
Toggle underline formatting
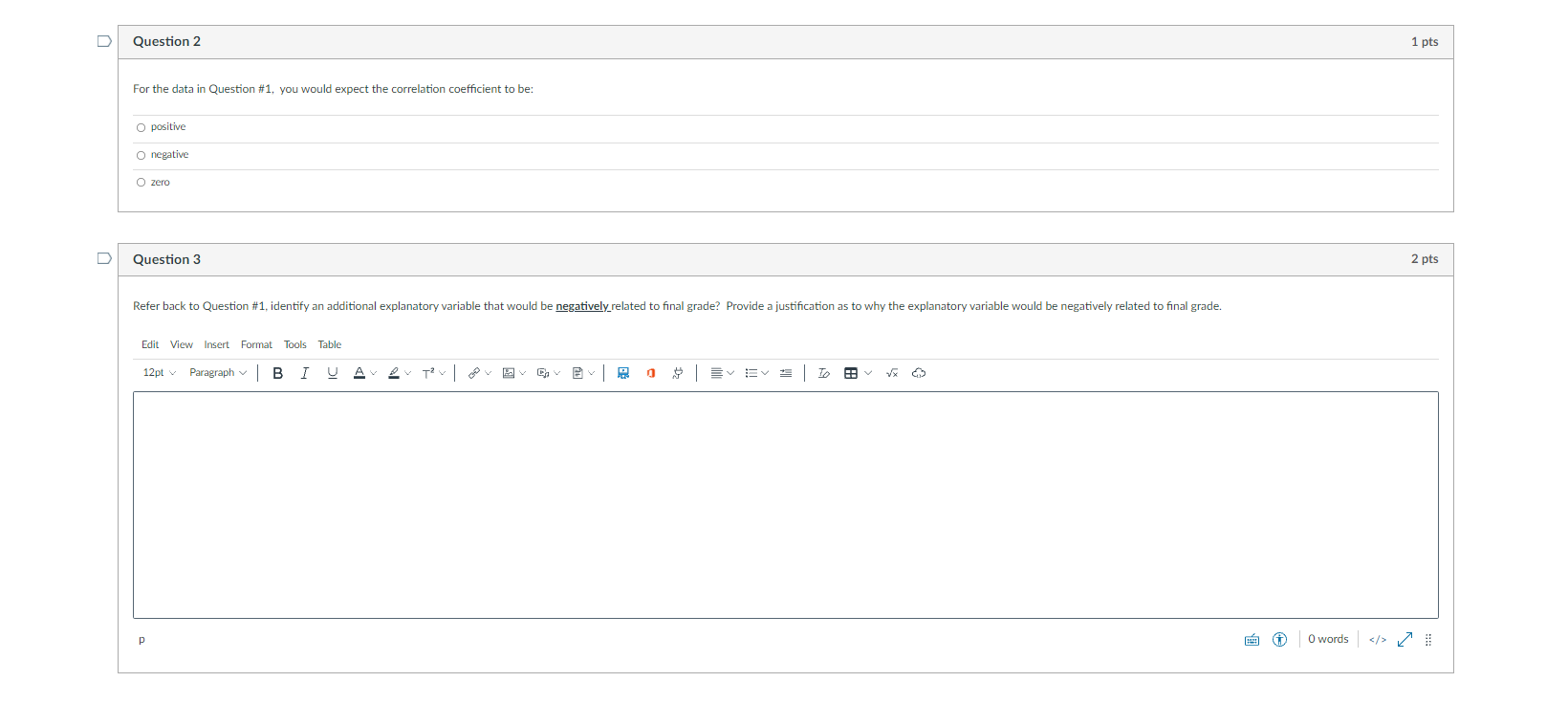pyautogui.click(x=333, y=373)
